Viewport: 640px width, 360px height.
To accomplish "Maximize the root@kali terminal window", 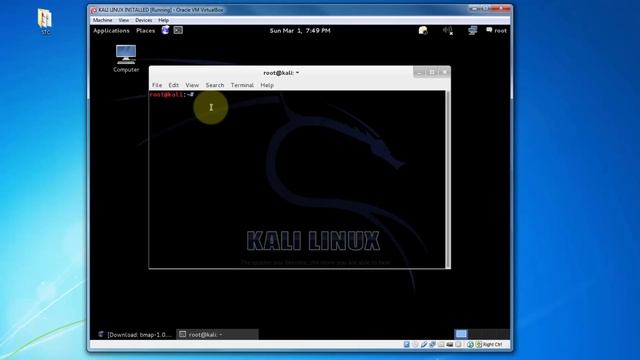I will coord(432,72).
